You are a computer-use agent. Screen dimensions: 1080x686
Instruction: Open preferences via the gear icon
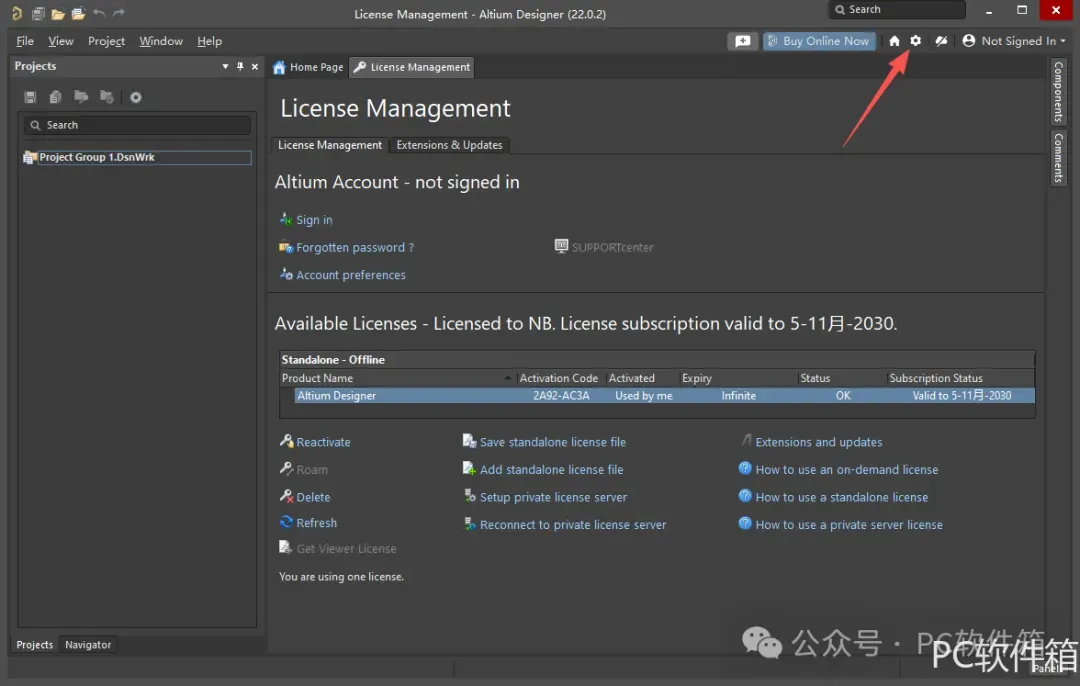click(915, 41)
